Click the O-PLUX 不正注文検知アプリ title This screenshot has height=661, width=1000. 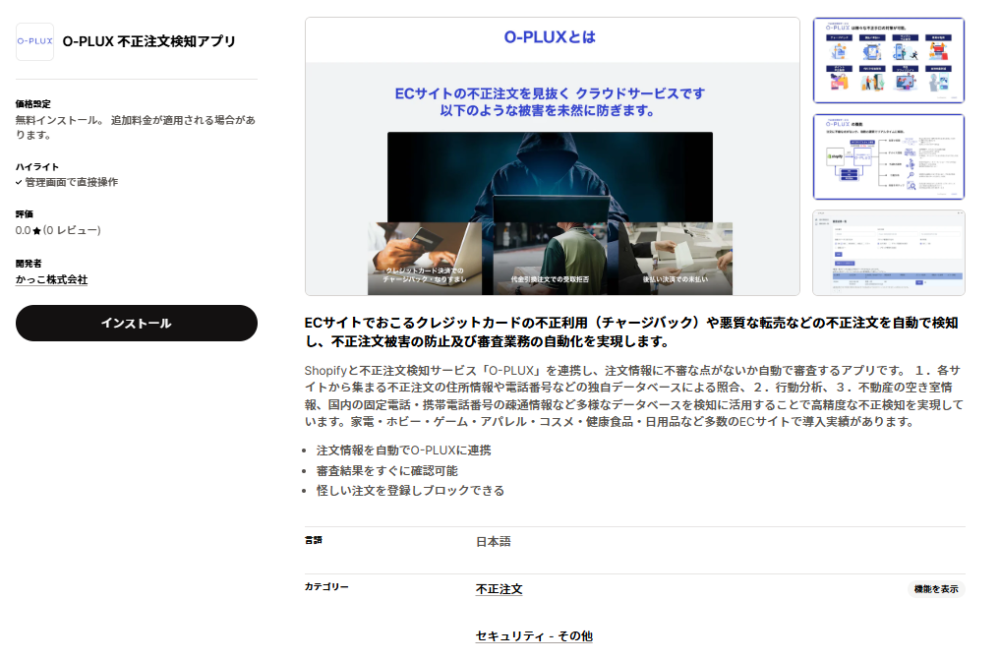[x=149, y=41]
